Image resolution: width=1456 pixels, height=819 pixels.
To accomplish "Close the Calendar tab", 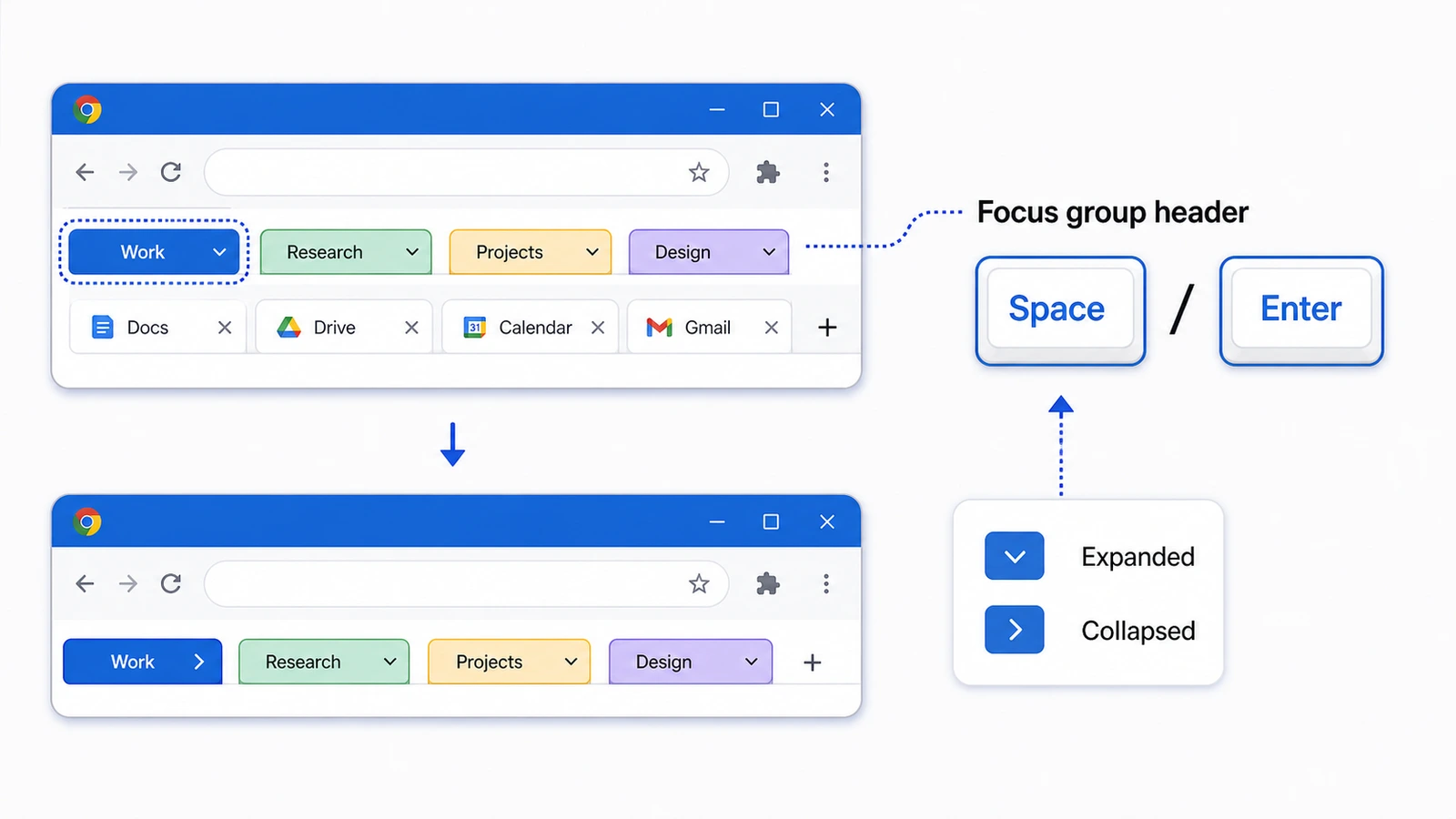I will (598, 328).
